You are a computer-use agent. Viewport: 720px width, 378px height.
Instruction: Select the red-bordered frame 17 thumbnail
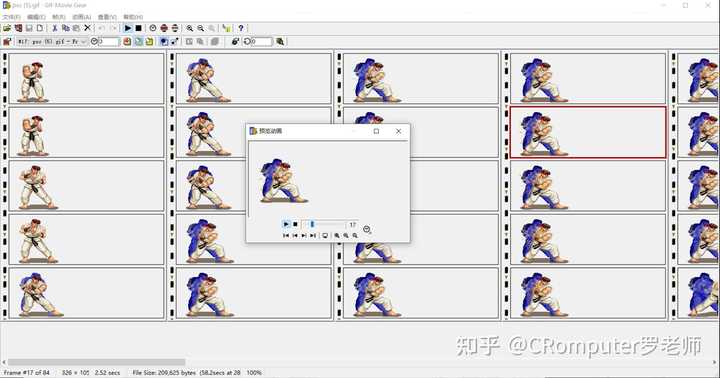(x=588, y=132)
